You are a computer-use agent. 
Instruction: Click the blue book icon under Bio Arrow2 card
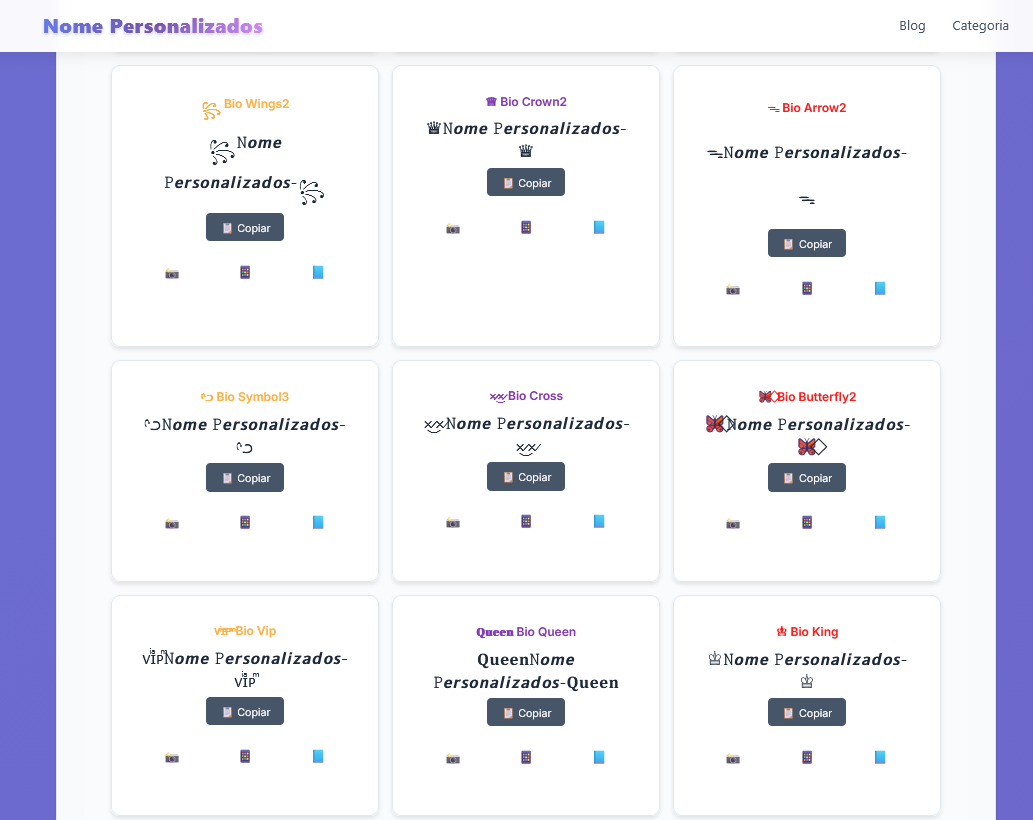(x=879, y=288)
